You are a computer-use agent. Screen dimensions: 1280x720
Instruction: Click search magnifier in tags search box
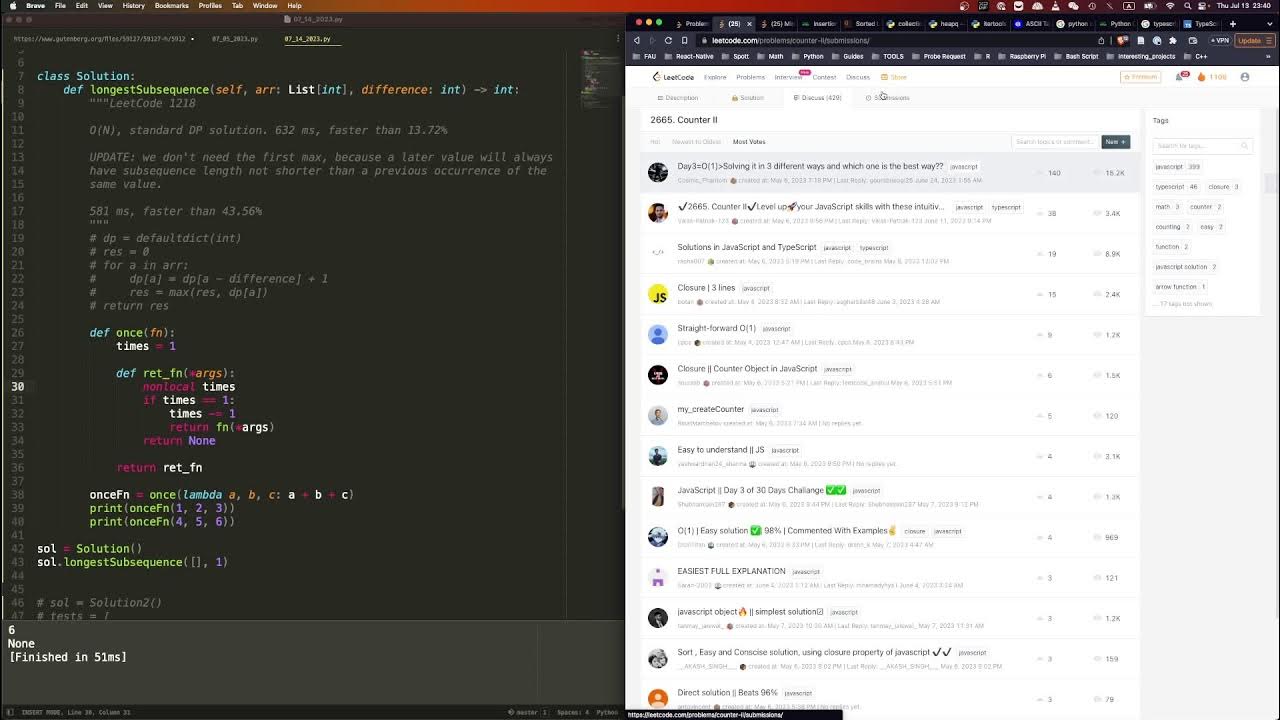pyautogui.click(x=1244, y=146)
